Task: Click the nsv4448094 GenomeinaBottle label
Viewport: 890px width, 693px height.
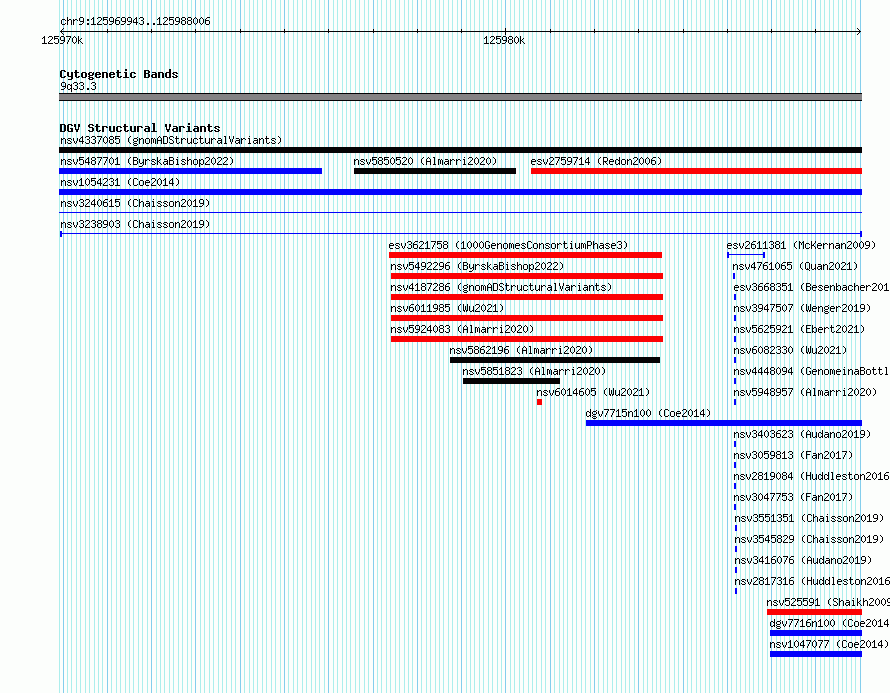Action: (x=811, y=371)
